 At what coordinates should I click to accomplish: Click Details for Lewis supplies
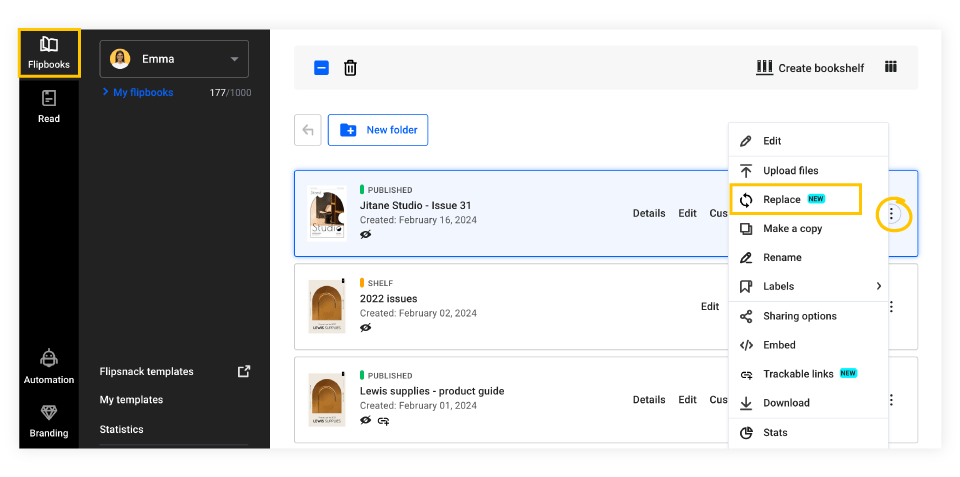[649, 399]
